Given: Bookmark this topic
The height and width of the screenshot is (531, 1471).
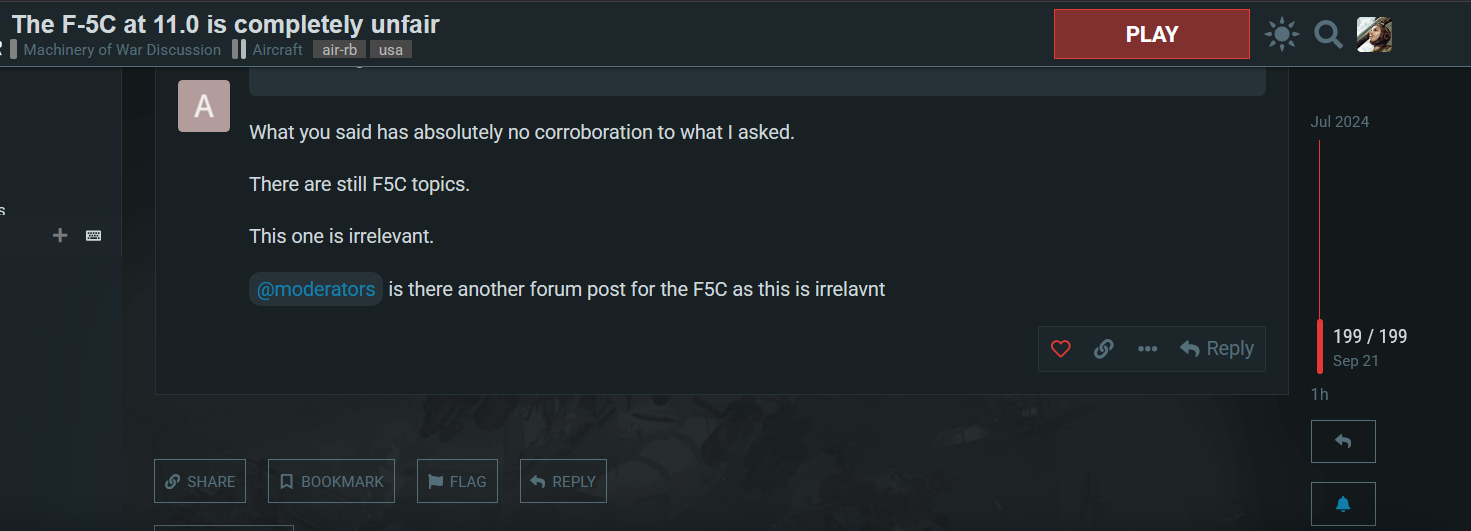Looking at the screenshot, I should 331,481.
